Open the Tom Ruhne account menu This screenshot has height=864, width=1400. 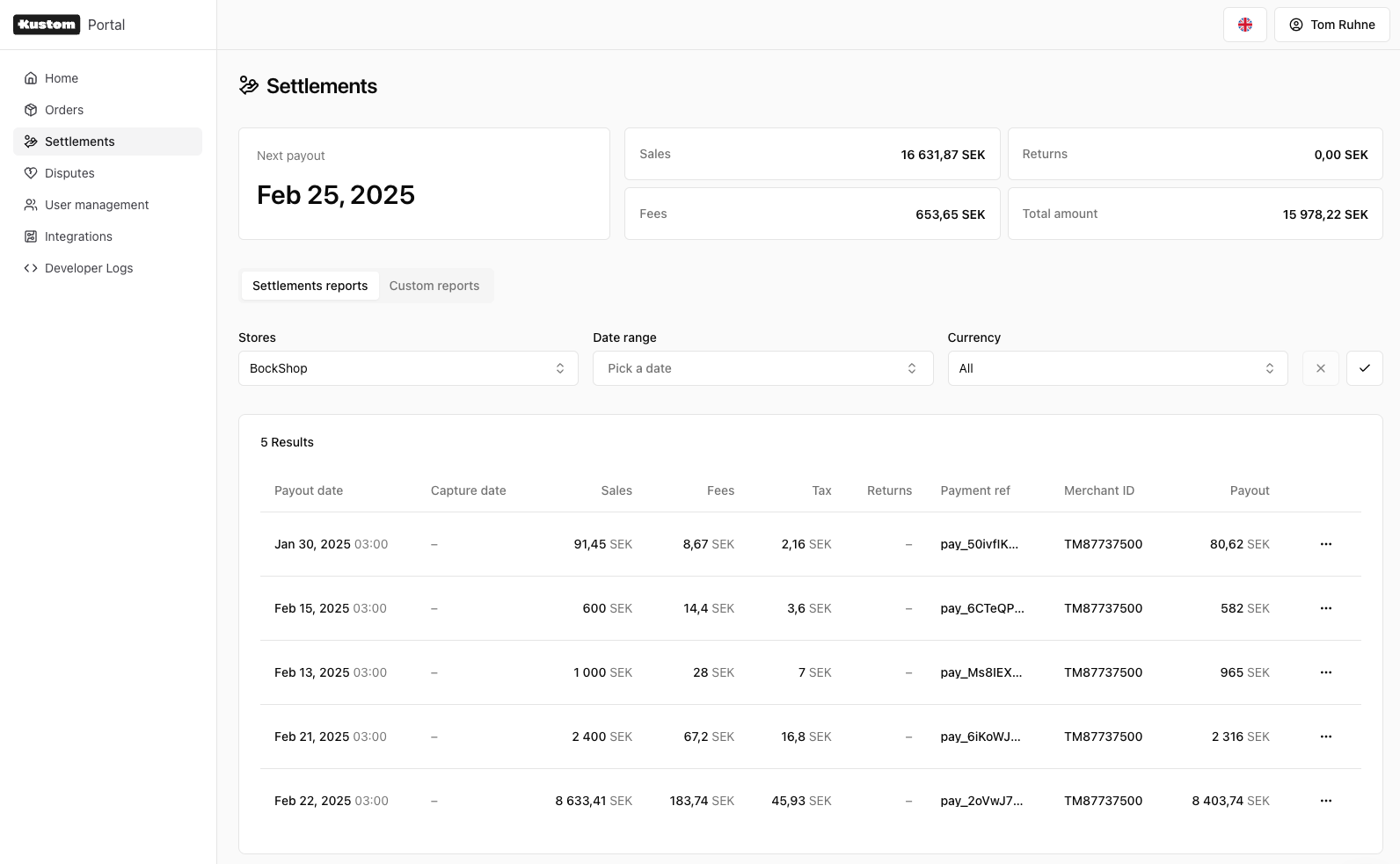tap(1332, 25)
